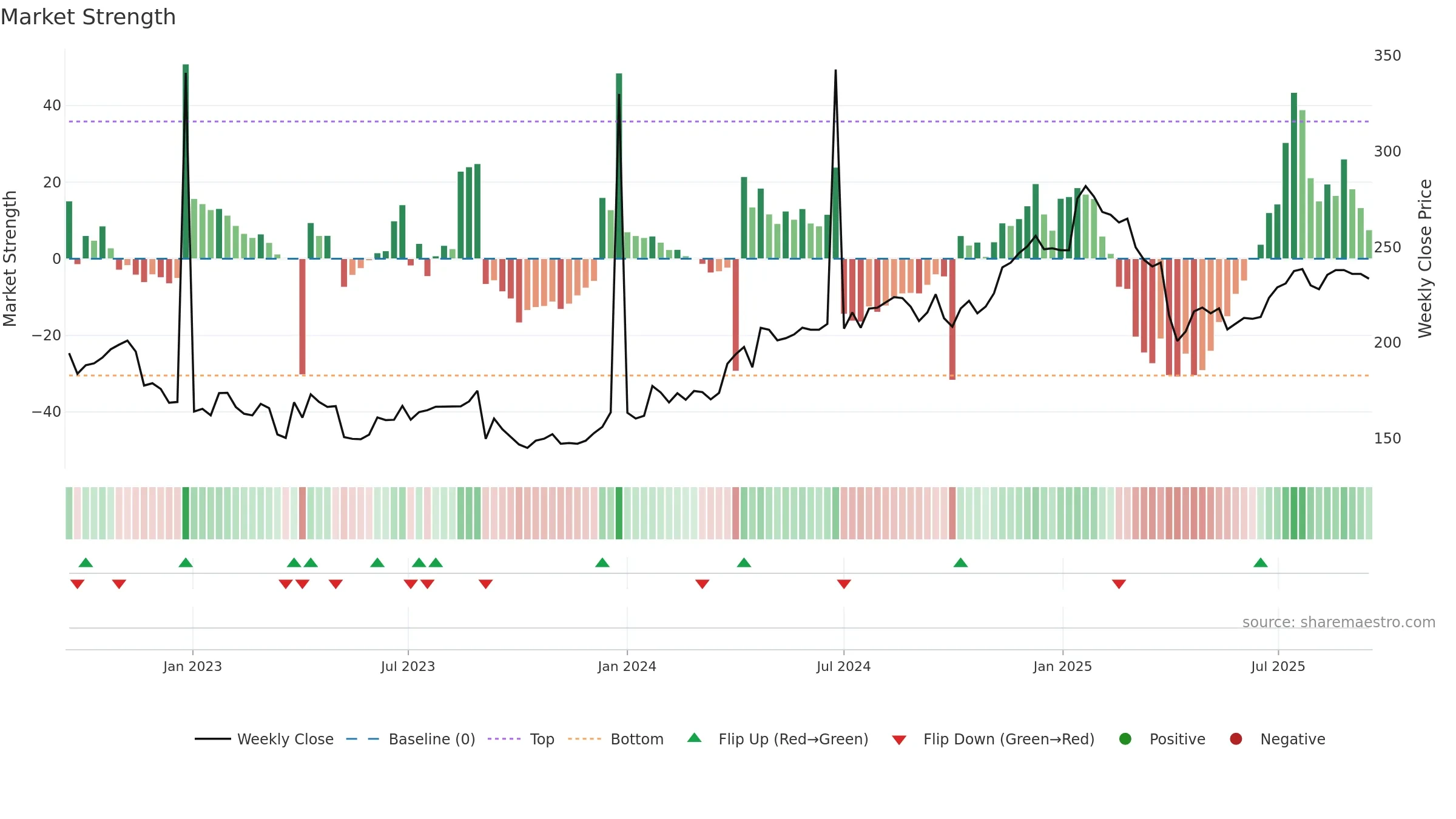Screen dimensions: 1456x819
Task: Click the 150 price axis tick label
Action: (x=1387, y=439)
